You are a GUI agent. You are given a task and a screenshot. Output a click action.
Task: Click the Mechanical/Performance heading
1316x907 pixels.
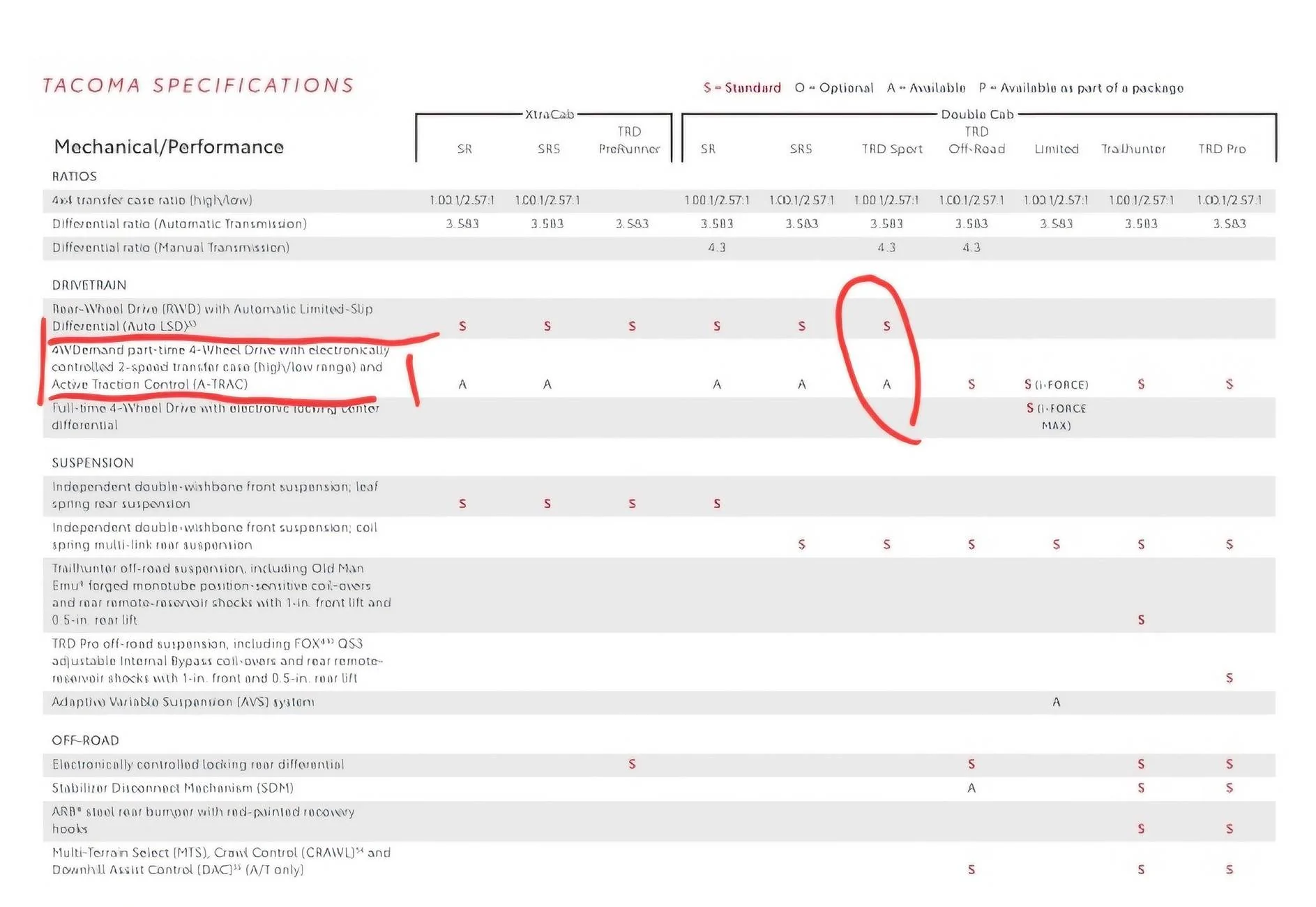tap(169, 147)
